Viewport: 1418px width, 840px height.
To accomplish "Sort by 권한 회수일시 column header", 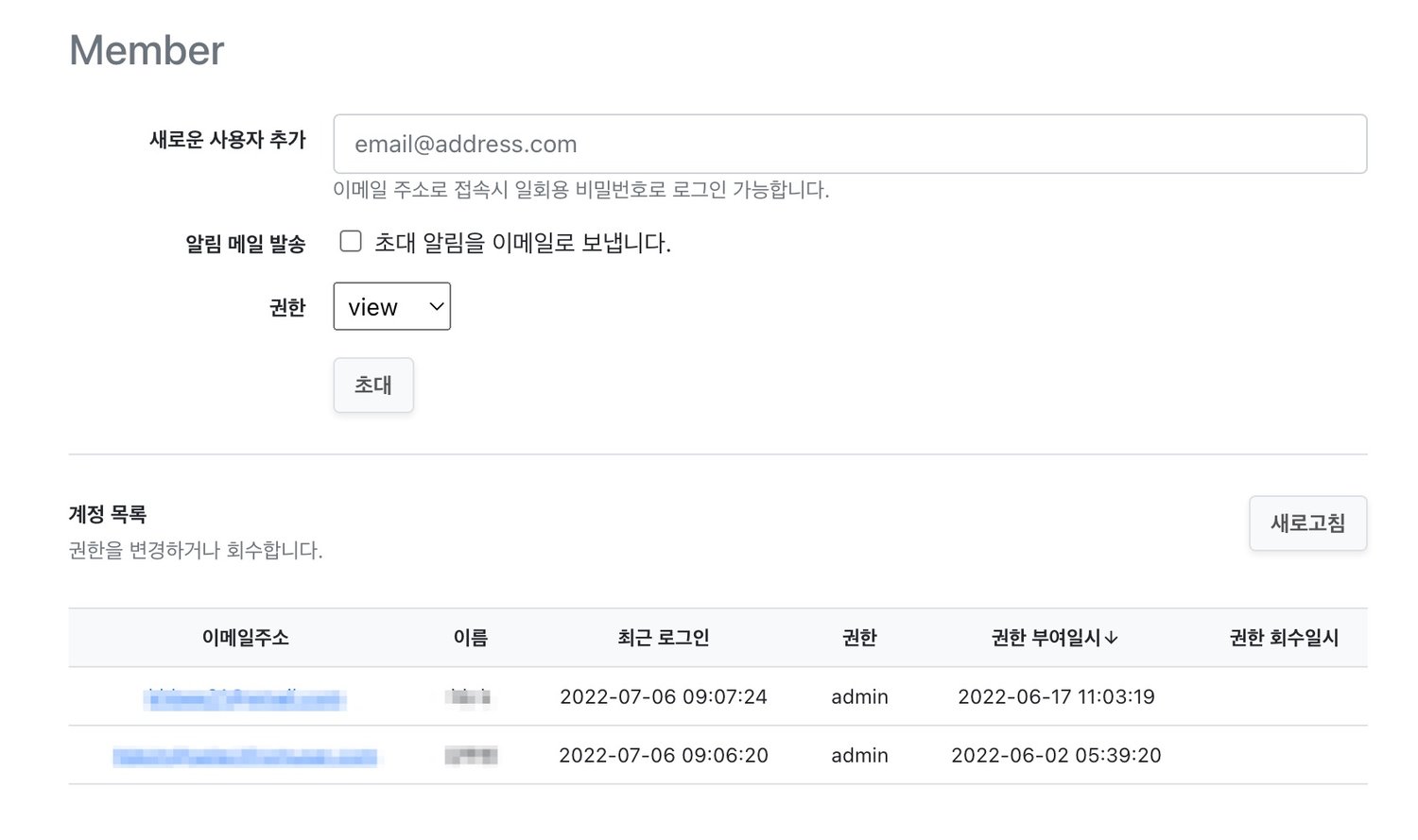I will click(1284, 638).
